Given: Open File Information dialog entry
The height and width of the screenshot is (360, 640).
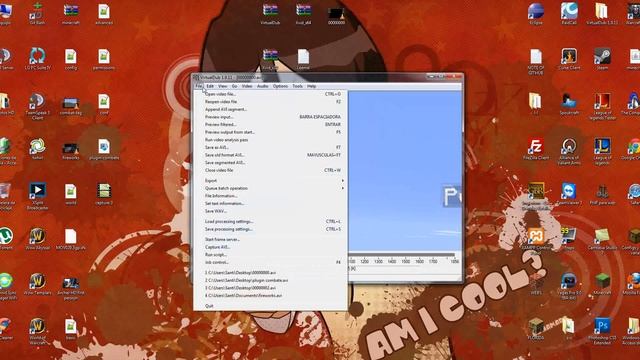Looking at the screenshot, I should point(270,196).
